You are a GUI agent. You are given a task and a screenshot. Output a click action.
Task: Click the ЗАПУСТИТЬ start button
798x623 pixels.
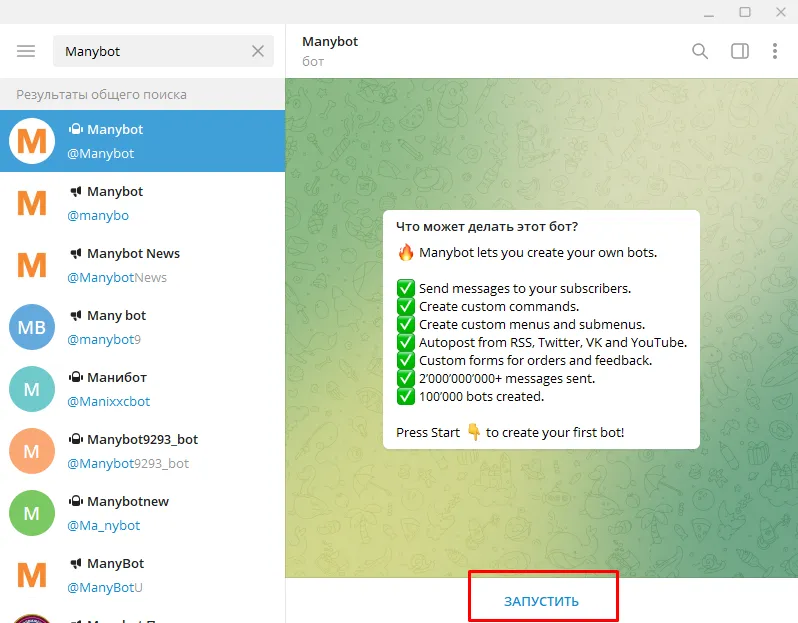point(541,601)
